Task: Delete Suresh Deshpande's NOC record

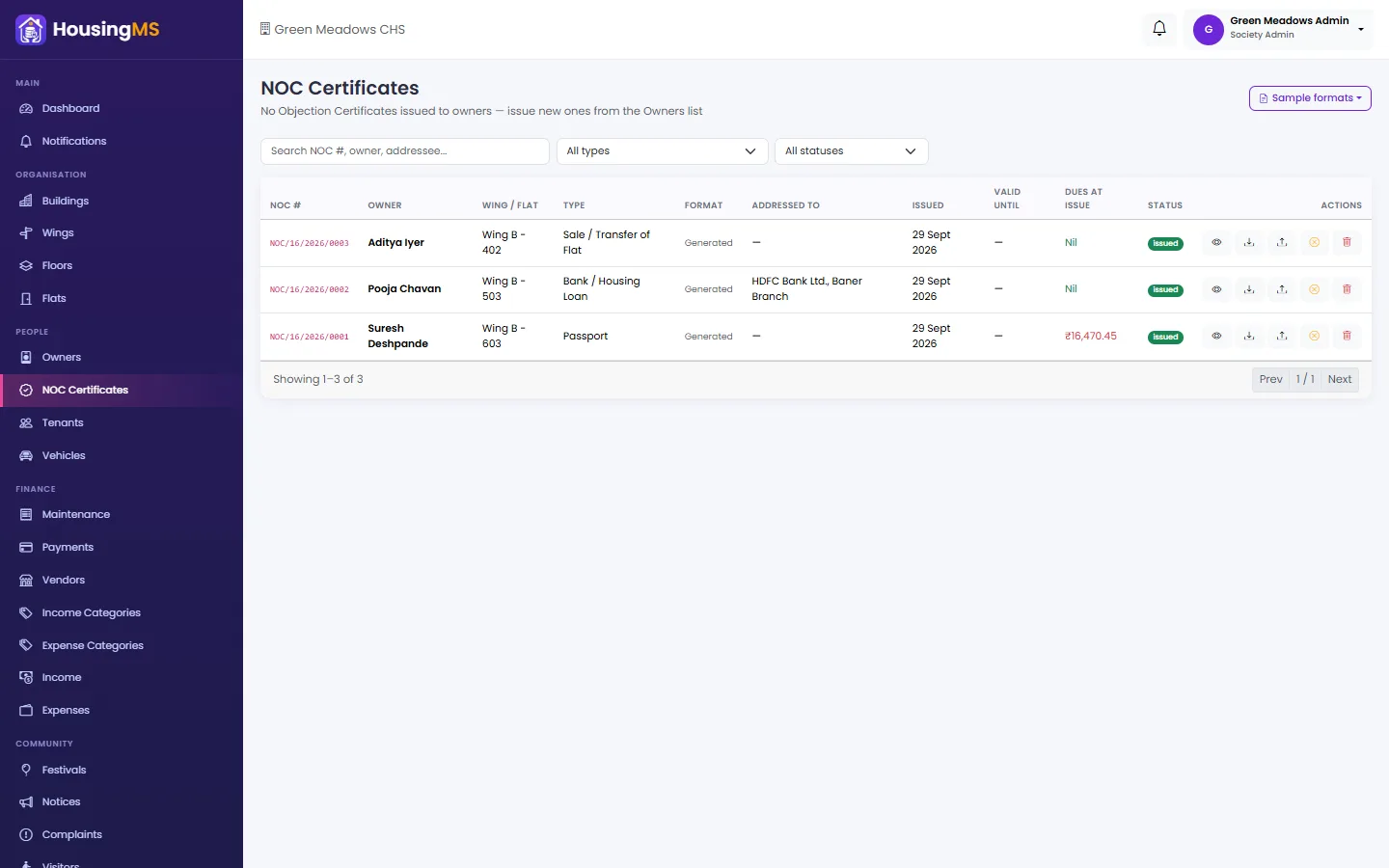Action: tap(1347, 336)
